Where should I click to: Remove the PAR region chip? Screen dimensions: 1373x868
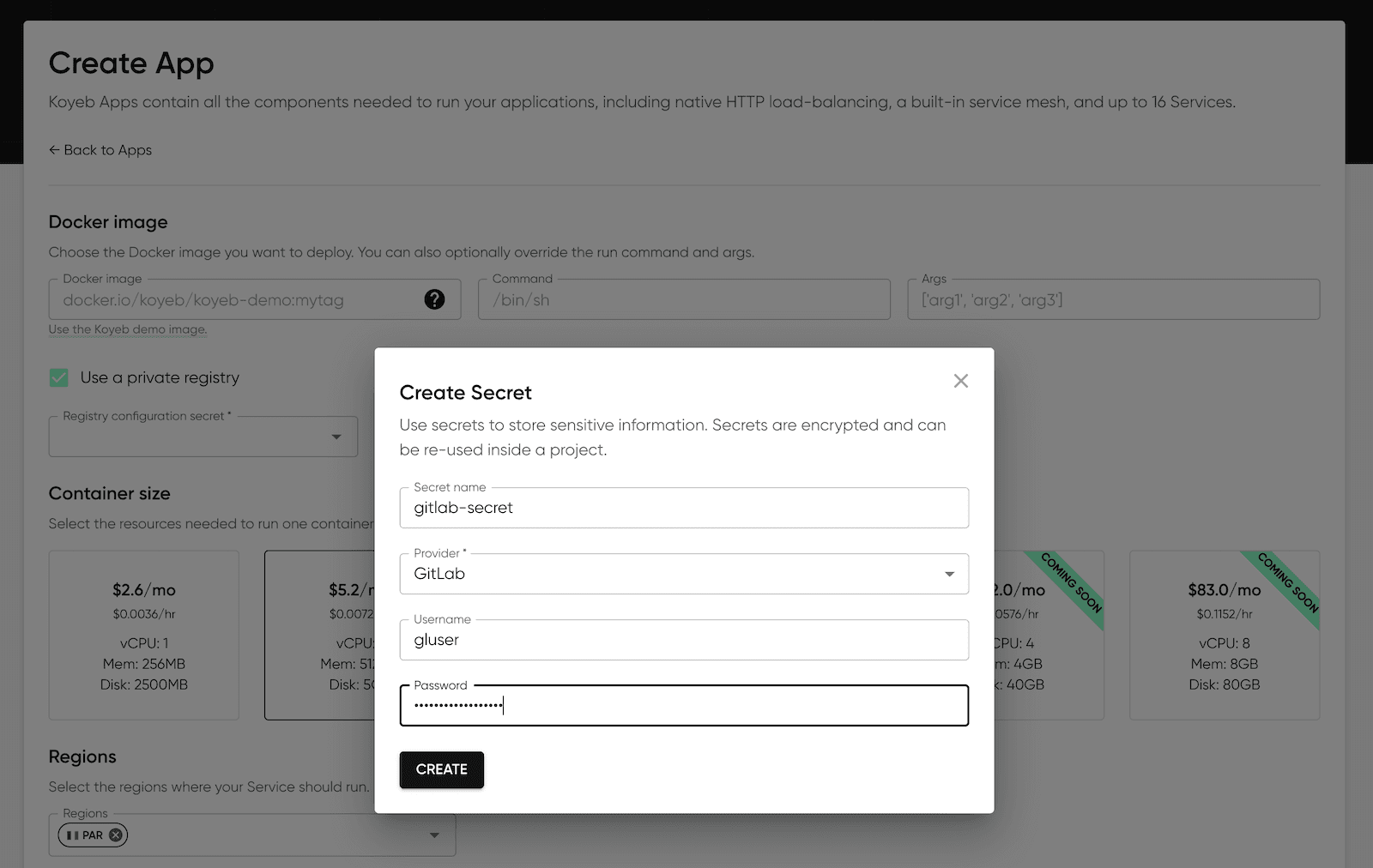(116, 835)
